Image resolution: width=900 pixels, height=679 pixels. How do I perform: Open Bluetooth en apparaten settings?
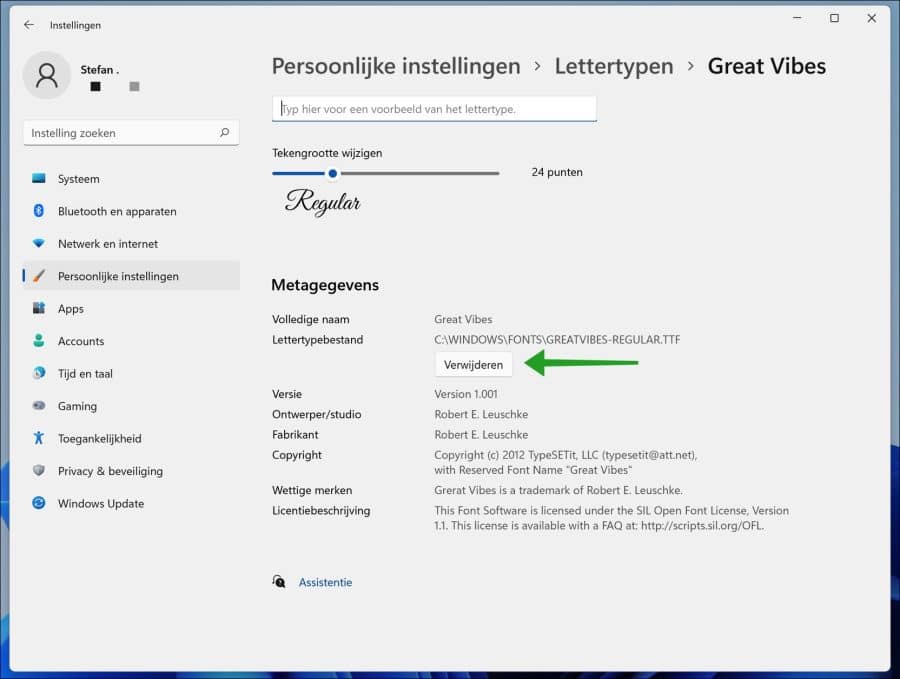click(131, 211)
